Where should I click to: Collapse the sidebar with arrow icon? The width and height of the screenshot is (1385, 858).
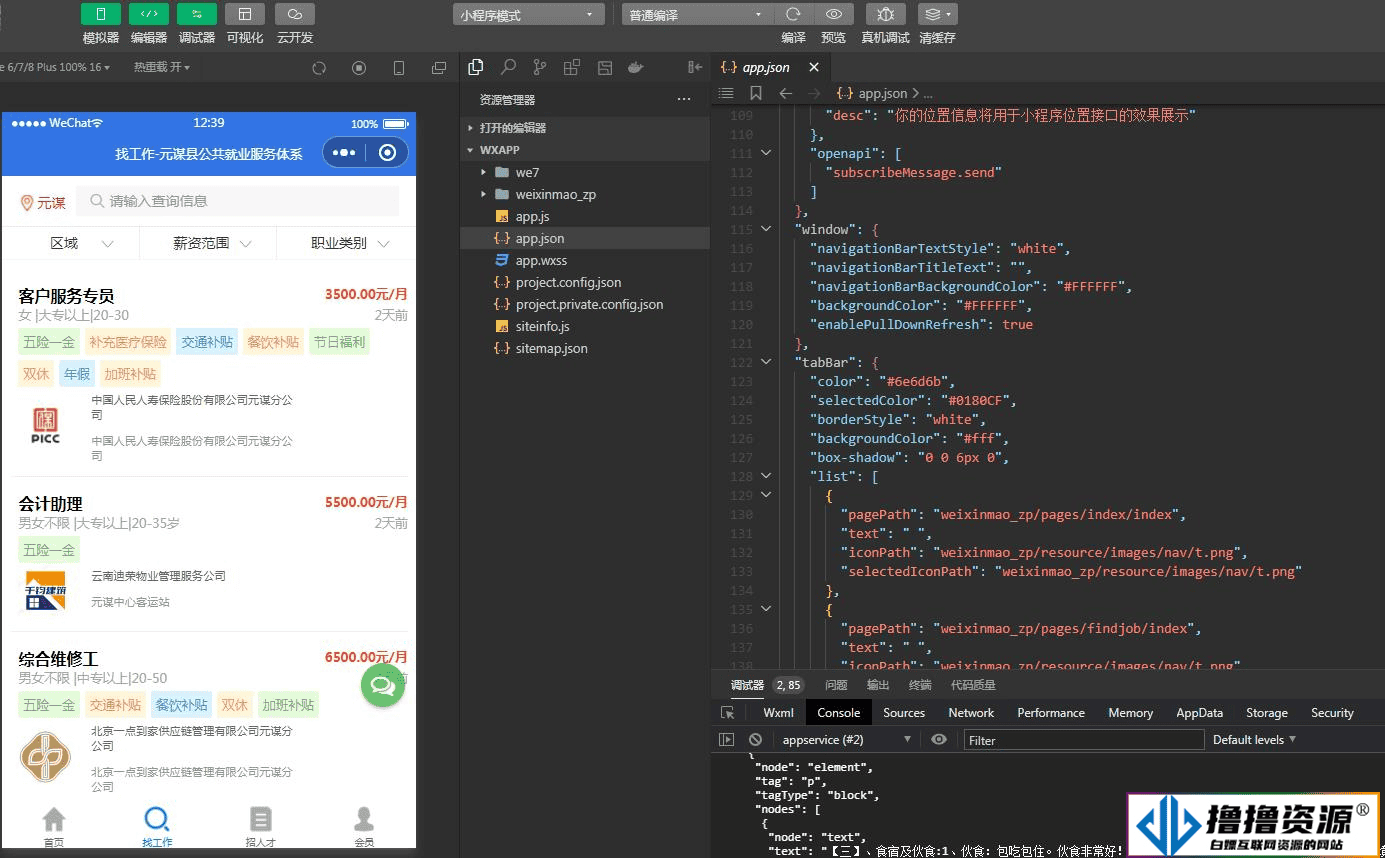[x=695, y=67]
